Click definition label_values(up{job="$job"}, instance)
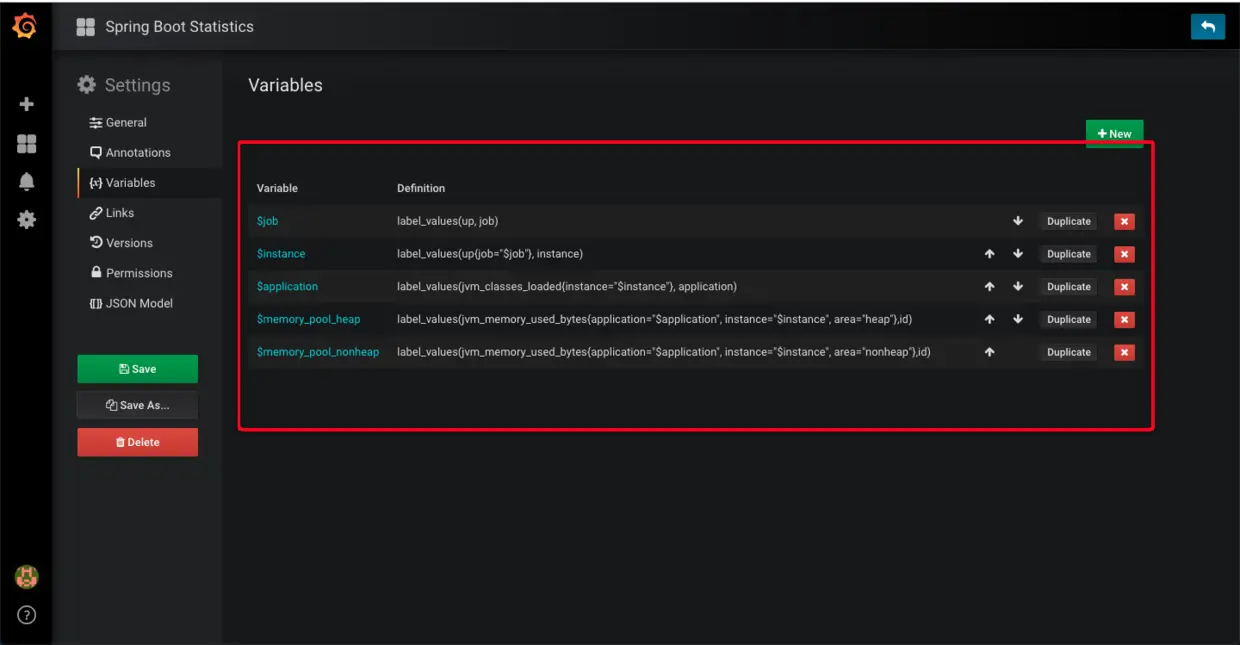Image resolution: width=1240 pixels, height=645 pixels. pos(490,254)
